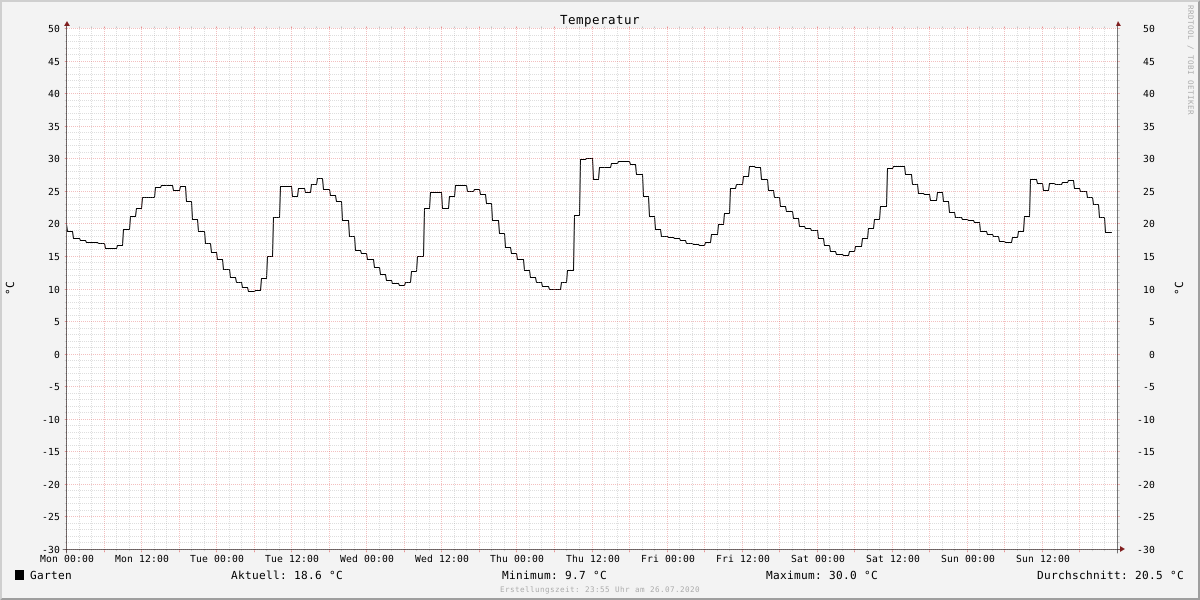Image resolution: width=1200 pixels, height=600 pixels.
Task: Click the left axis value 30
Action: point(54,158)
